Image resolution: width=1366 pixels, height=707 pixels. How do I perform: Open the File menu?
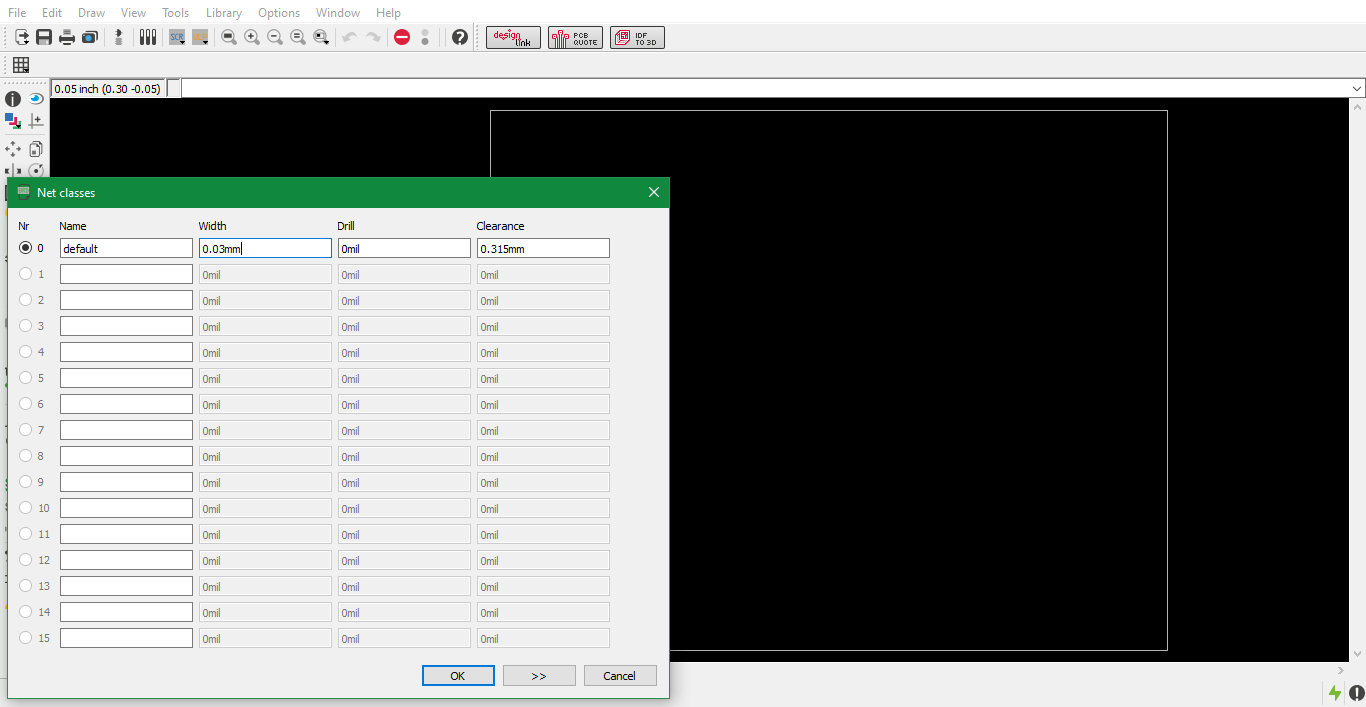pos(17,13)
